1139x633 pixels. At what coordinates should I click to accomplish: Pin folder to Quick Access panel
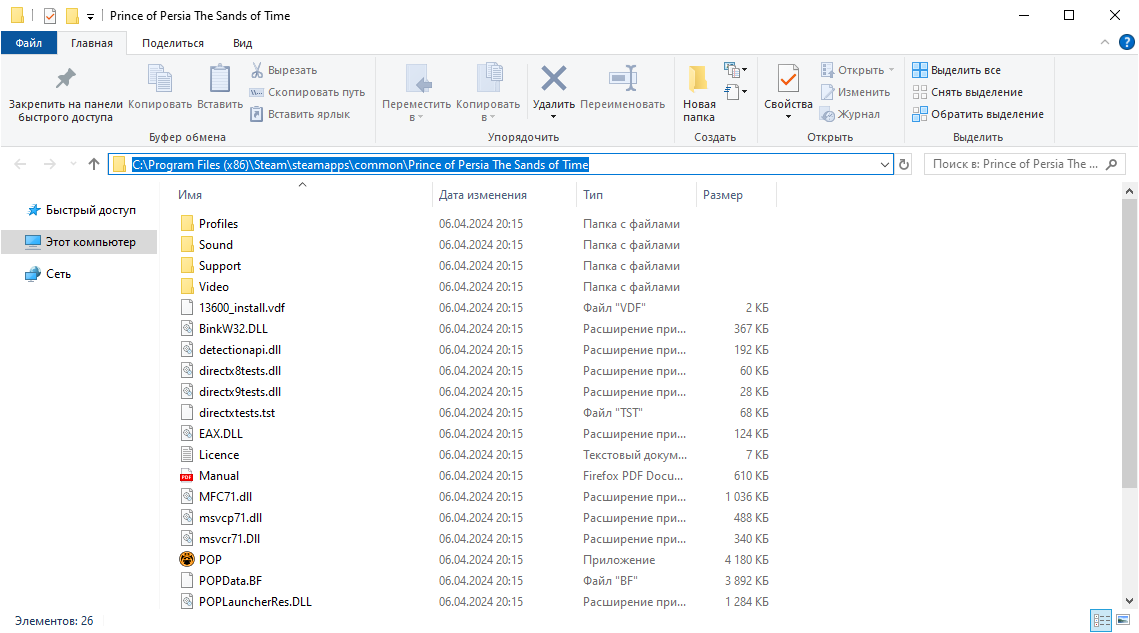pos(65,94)
